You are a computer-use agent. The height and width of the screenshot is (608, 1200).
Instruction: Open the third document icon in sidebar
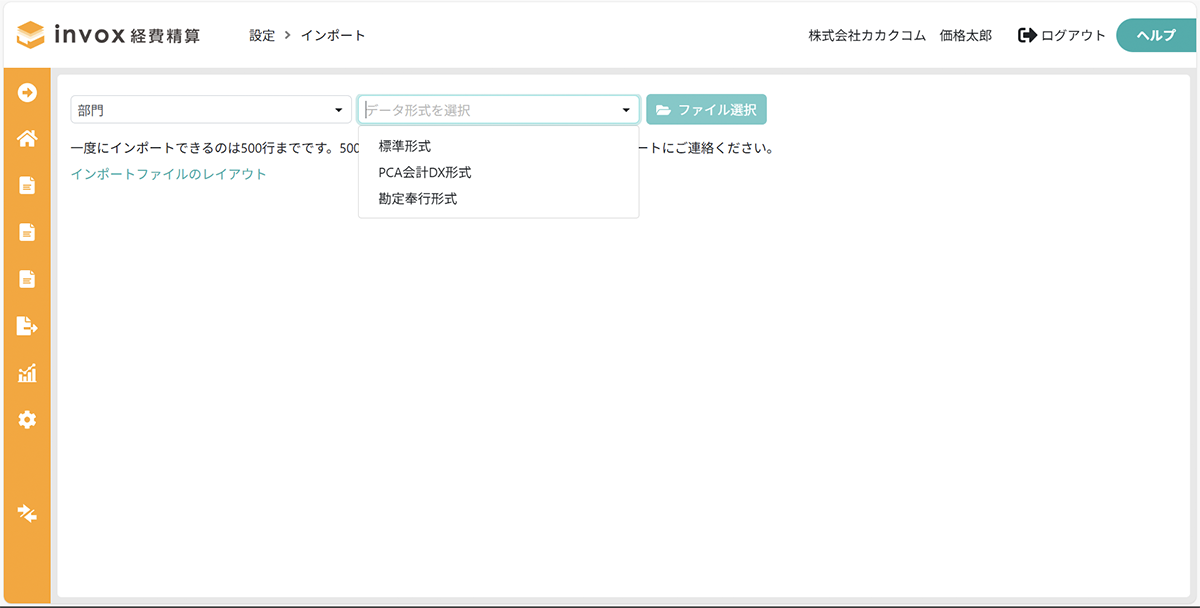[27, 279]
